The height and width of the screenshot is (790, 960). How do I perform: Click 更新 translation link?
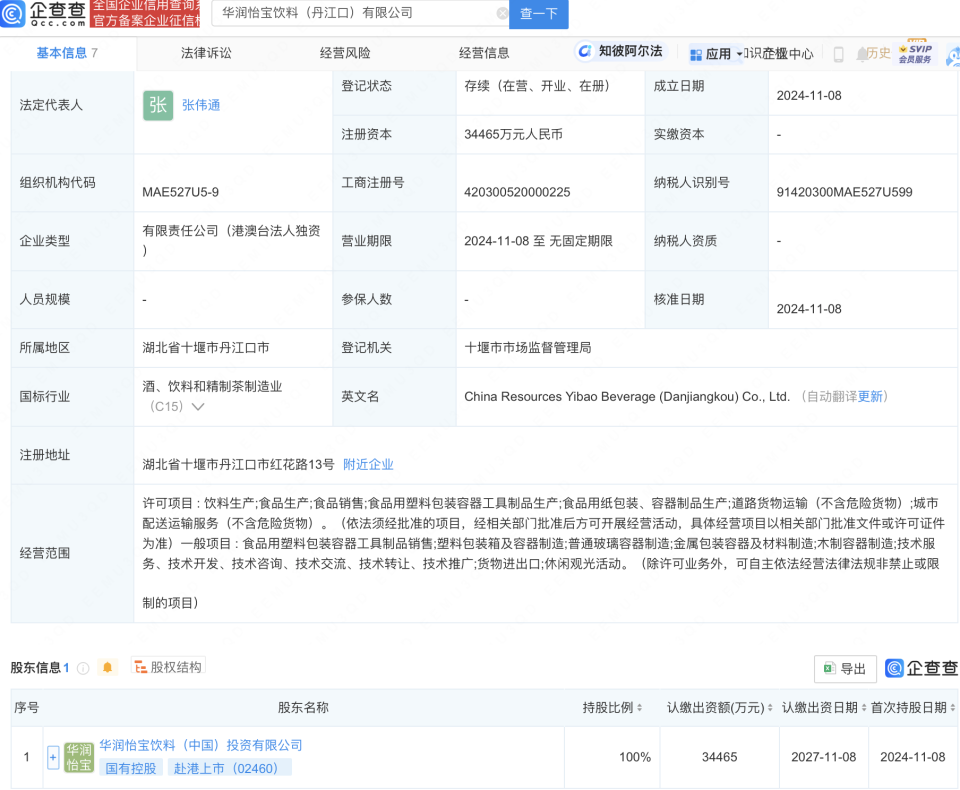click(x=870, y=396)
